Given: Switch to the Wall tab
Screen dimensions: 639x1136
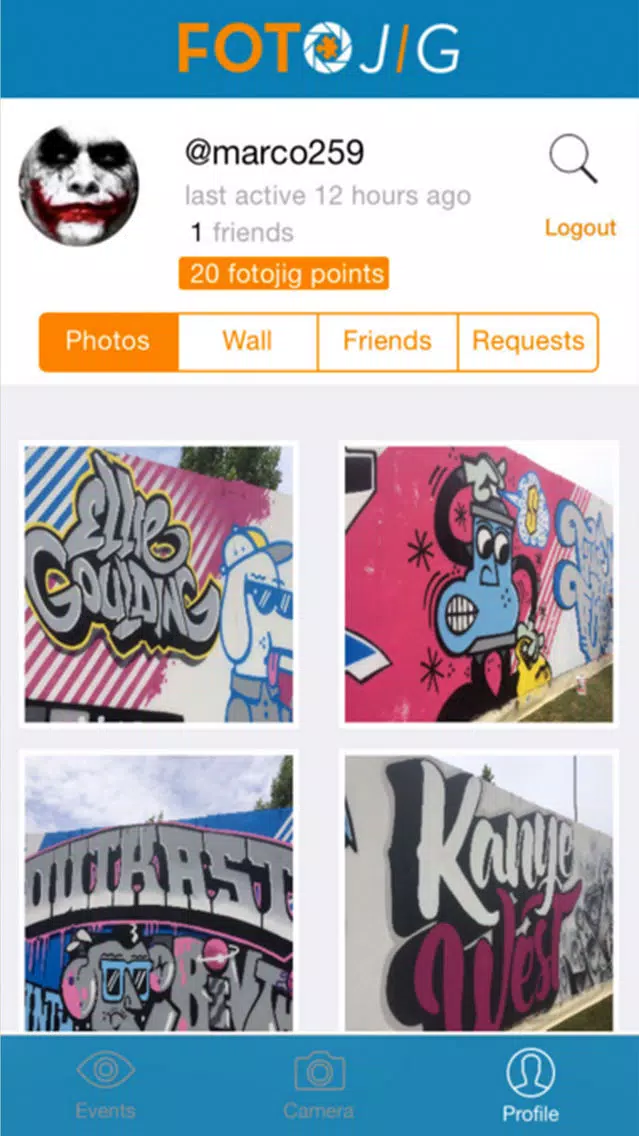Looking at the screenshot, I should coord(248,342).
